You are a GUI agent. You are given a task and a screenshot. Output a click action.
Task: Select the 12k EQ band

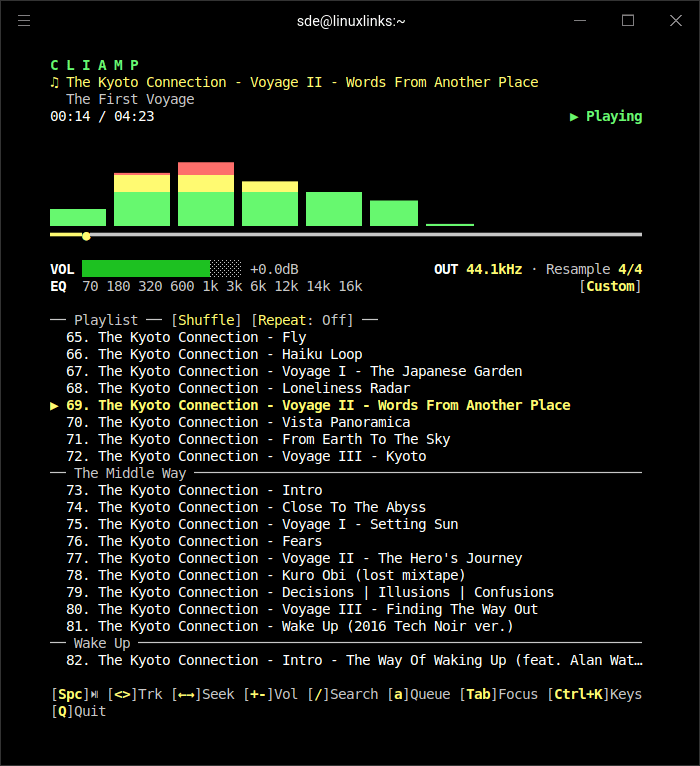pos(286,286)
